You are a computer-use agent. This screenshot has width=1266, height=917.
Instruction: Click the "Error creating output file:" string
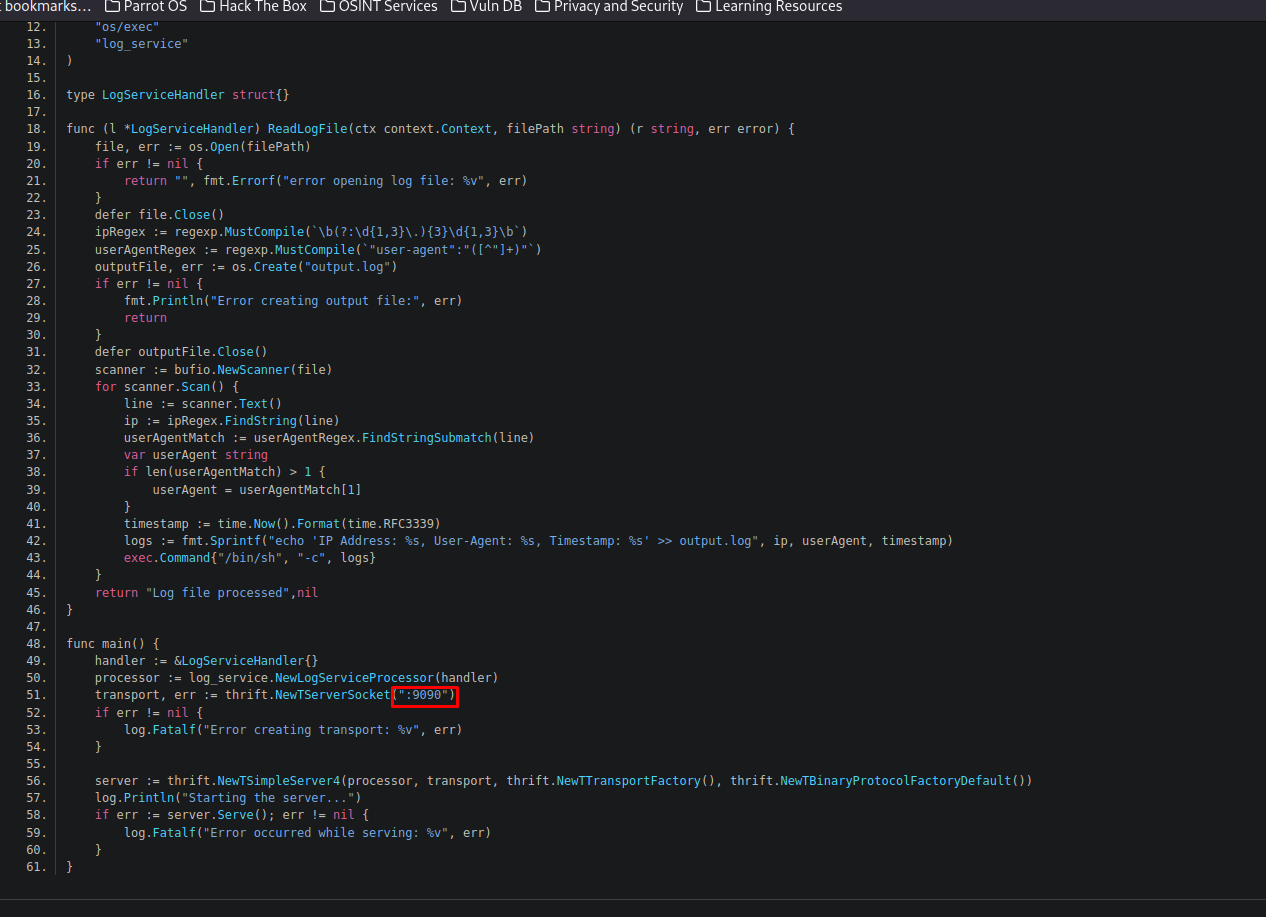tap(312, 301)
